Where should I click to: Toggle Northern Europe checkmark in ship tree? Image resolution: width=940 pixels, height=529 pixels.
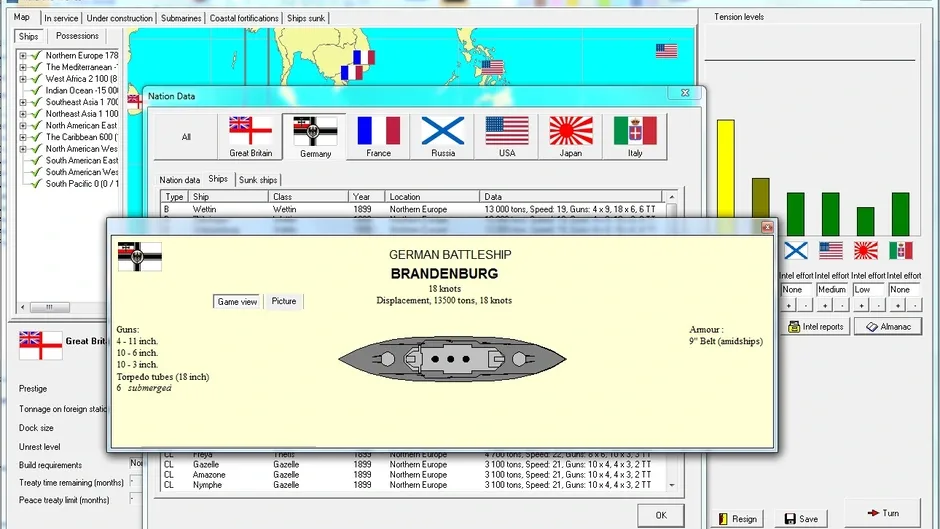pyautogui.click(x=35, y=55)
